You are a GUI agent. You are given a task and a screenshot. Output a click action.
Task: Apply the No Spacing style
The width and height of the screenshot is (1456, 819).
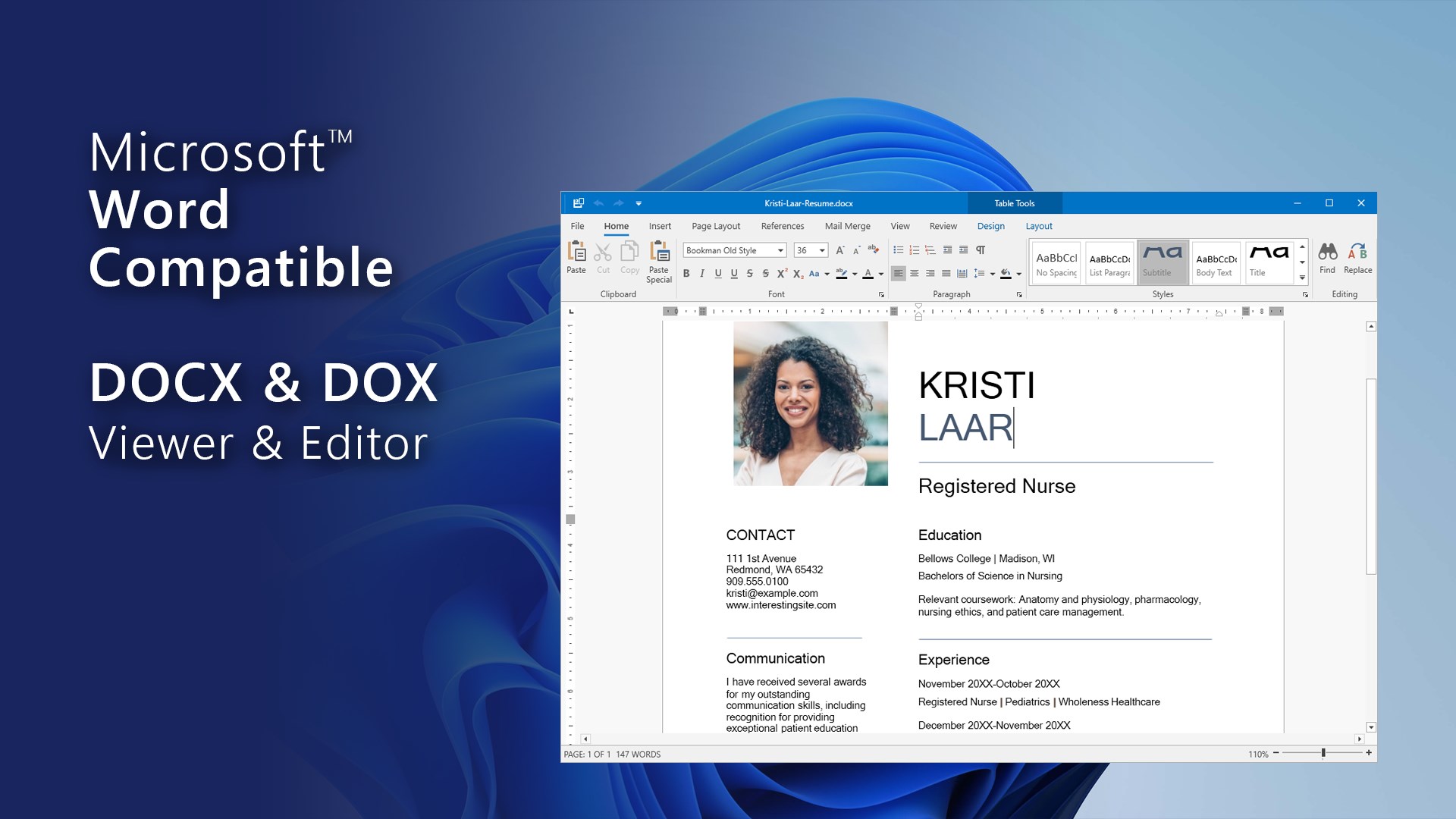point(1056,262)
